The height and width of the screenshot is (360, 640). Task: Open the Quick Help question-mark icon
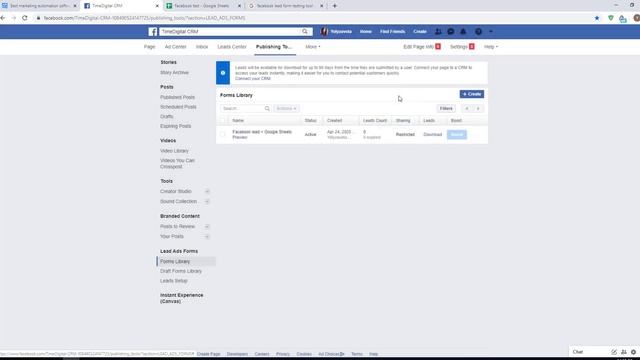[x=478, y=31]
